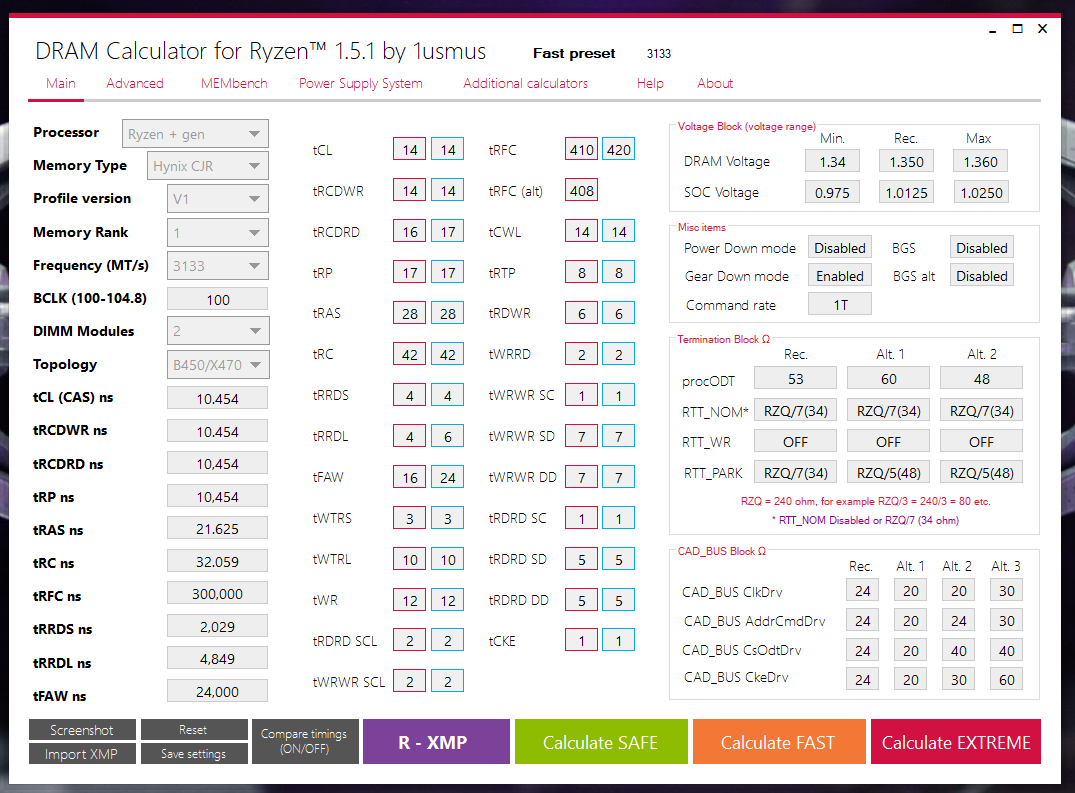Open the DIMM Modules dropdown
This screenshot has height=793, width=1075.
click(x=218, y=331)
